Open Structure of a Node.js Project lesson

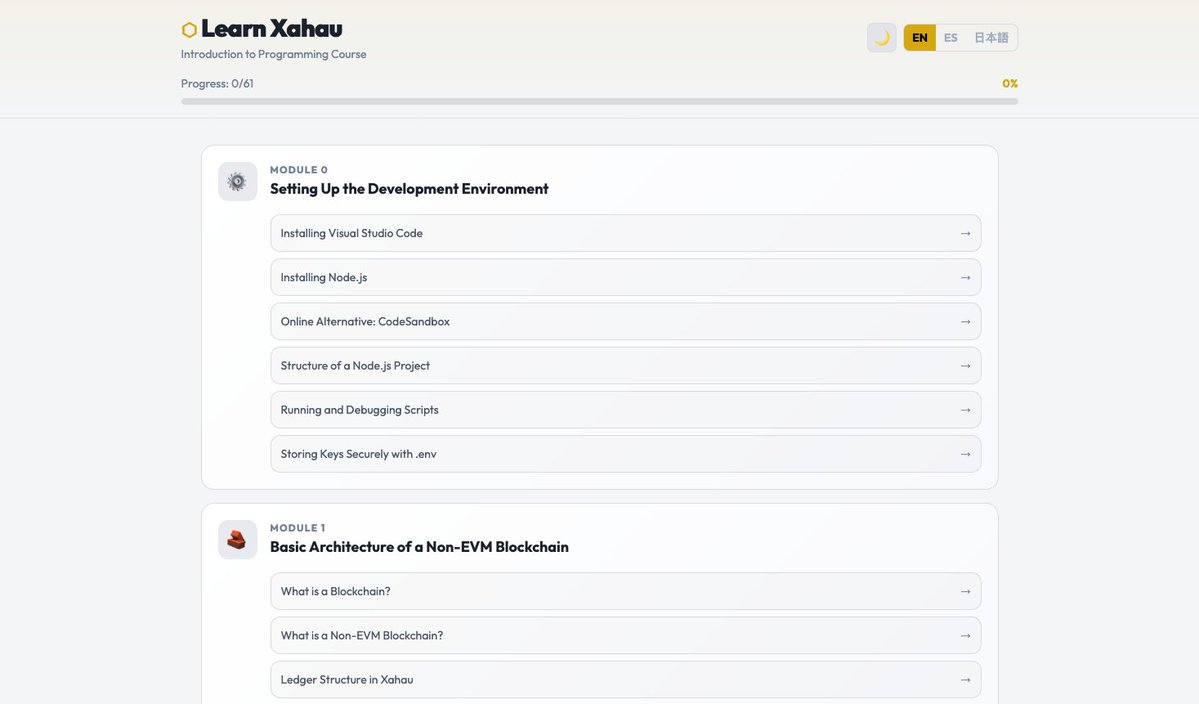click(x=625, y=365)
